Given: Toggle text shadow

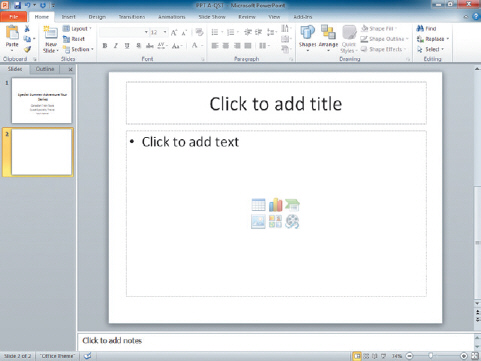Looking at the screenshot, I should (x=138, y=46).
